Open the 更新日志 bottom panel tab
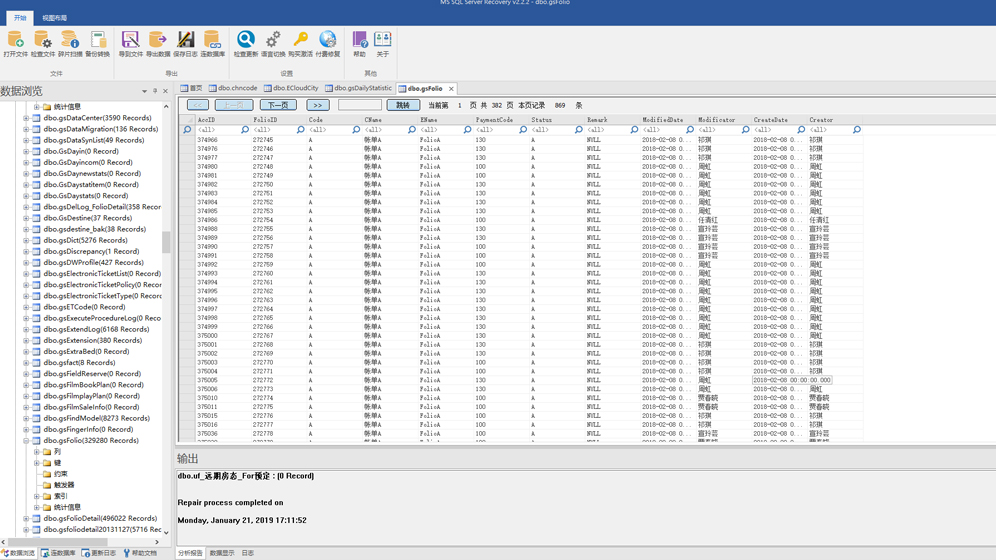The height and width of the screenshot is (560, 996). tap(99, 553)
